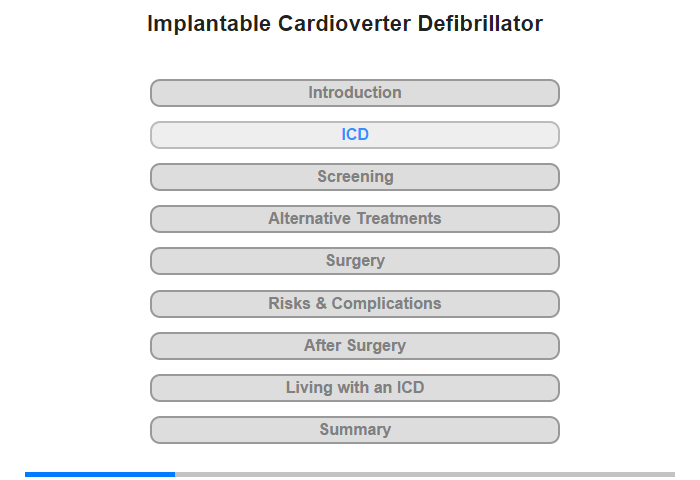Viewport: 700px width, 480px height.
Task: Click the gray unfilled portion of progress bar
Action: [x=425, y=474]
